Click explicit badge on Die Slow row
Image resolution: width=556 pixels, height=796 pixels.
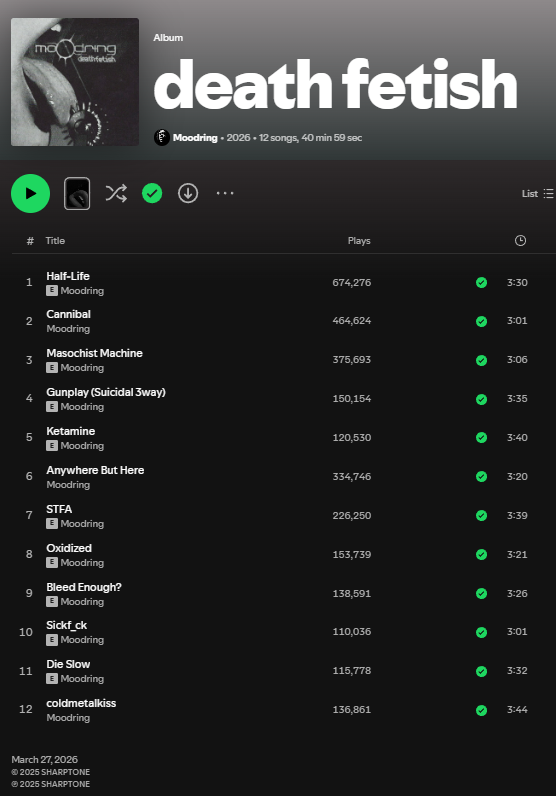pos(52,679)
